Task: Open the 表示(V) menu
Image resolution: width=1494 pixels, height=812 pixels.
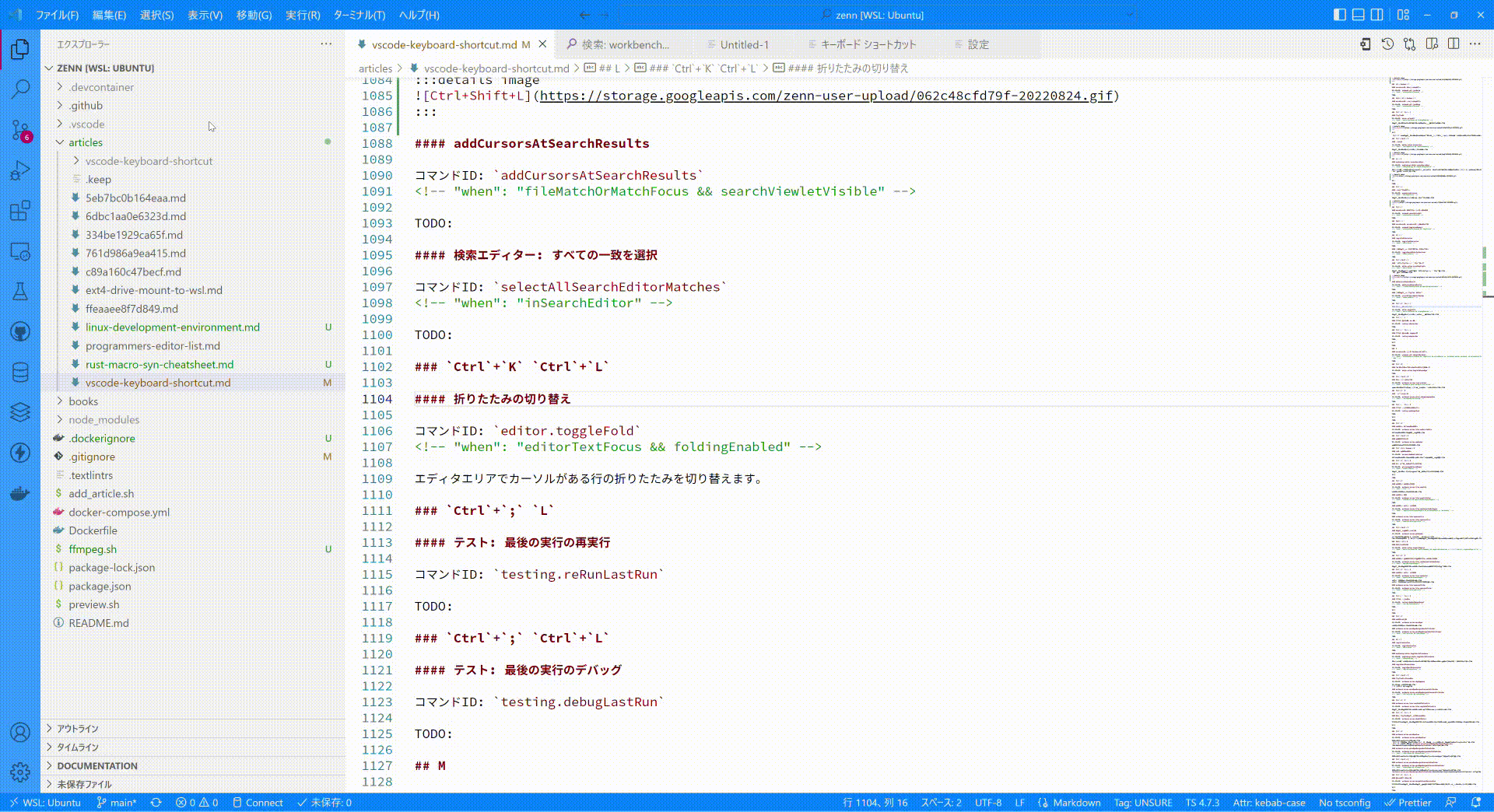Action: (x=205, y=15)
